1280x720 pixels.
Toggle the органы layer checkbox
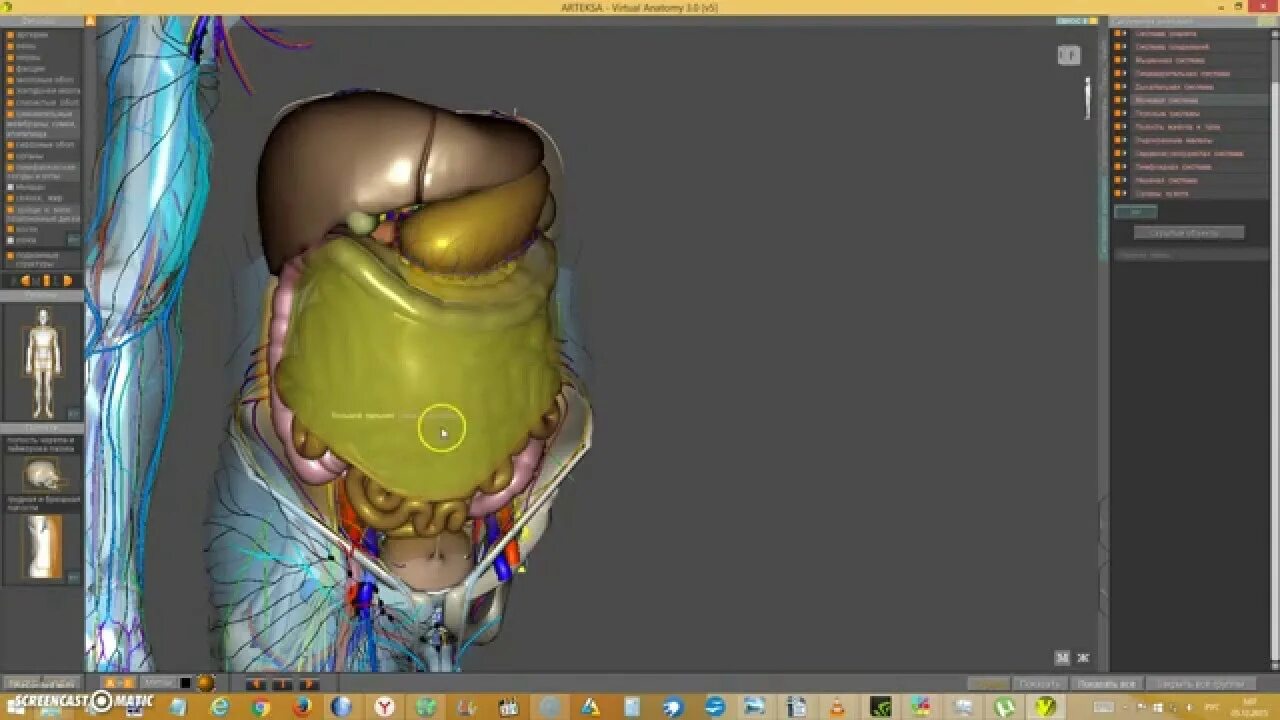(x=10, y=156)
